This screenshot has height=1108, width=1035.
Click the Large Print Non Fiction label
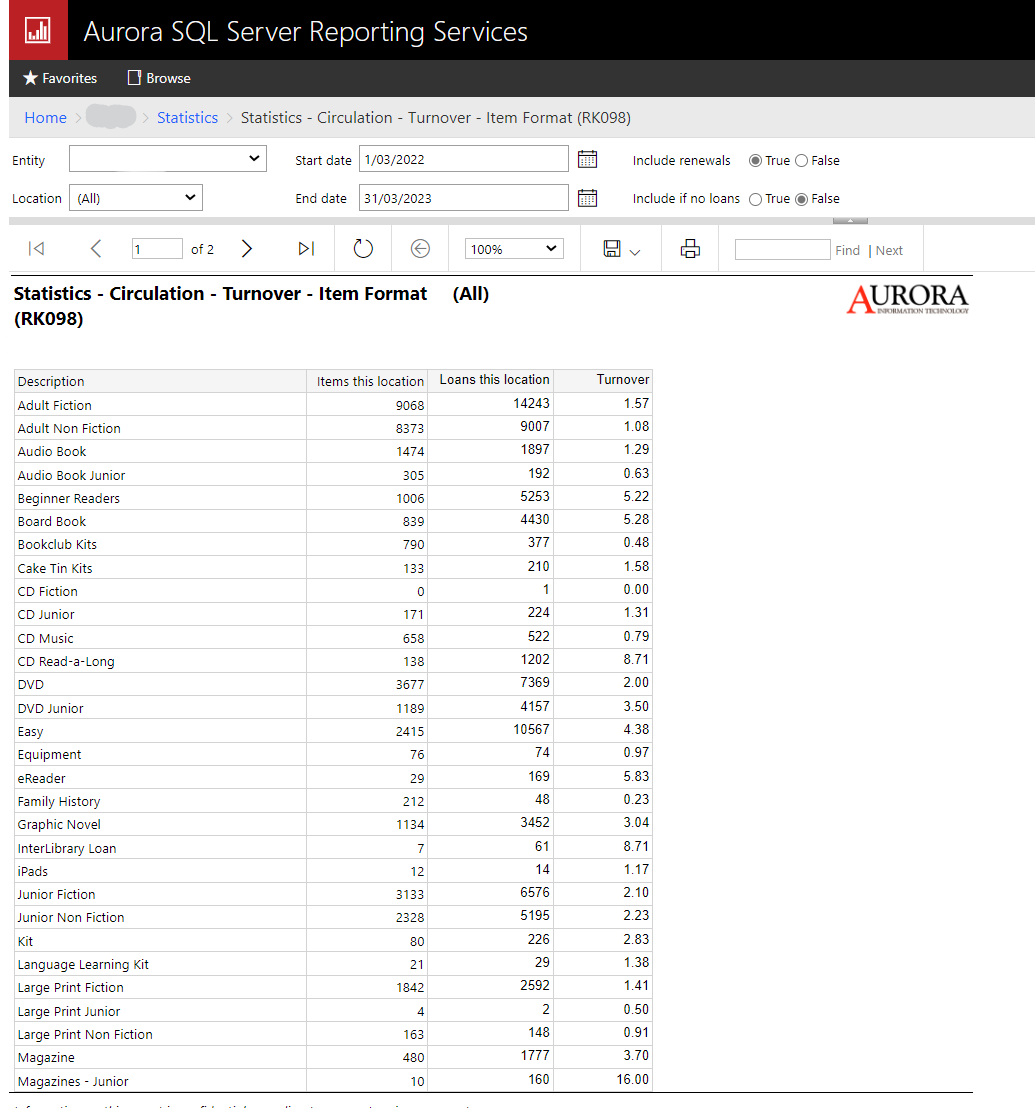pyautogui.click(x=85, y=1035)
